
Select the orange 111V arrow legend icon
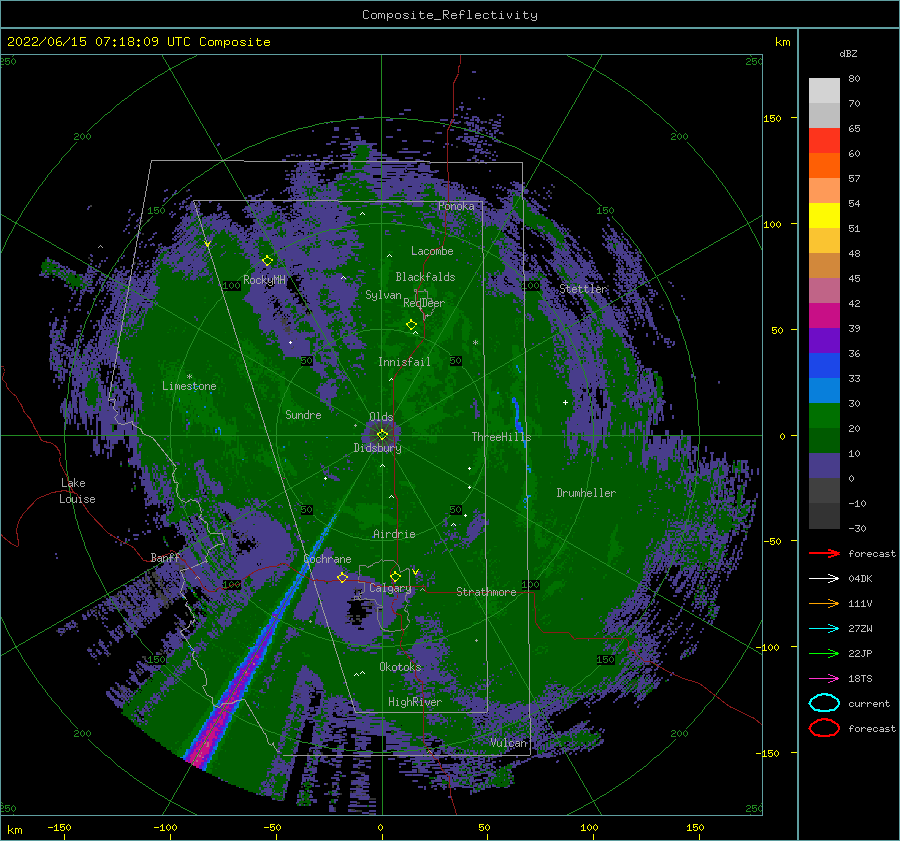824,603
